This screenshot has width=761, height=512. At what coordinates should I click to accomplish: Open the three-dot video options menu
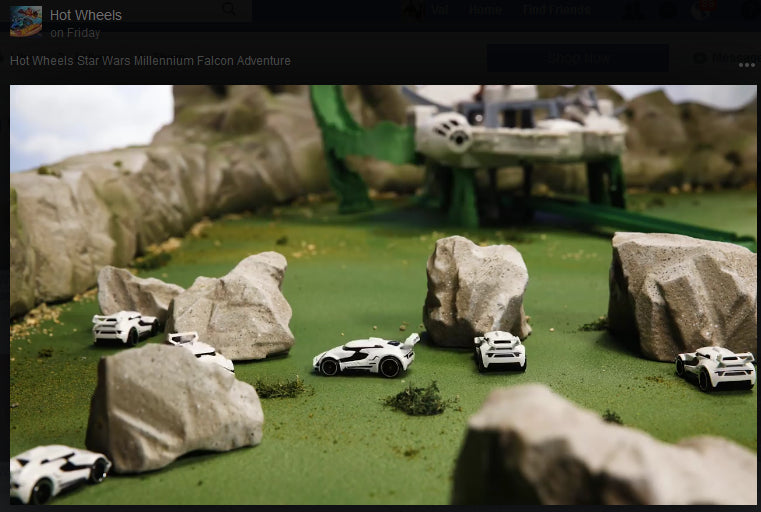click(747, 65)
